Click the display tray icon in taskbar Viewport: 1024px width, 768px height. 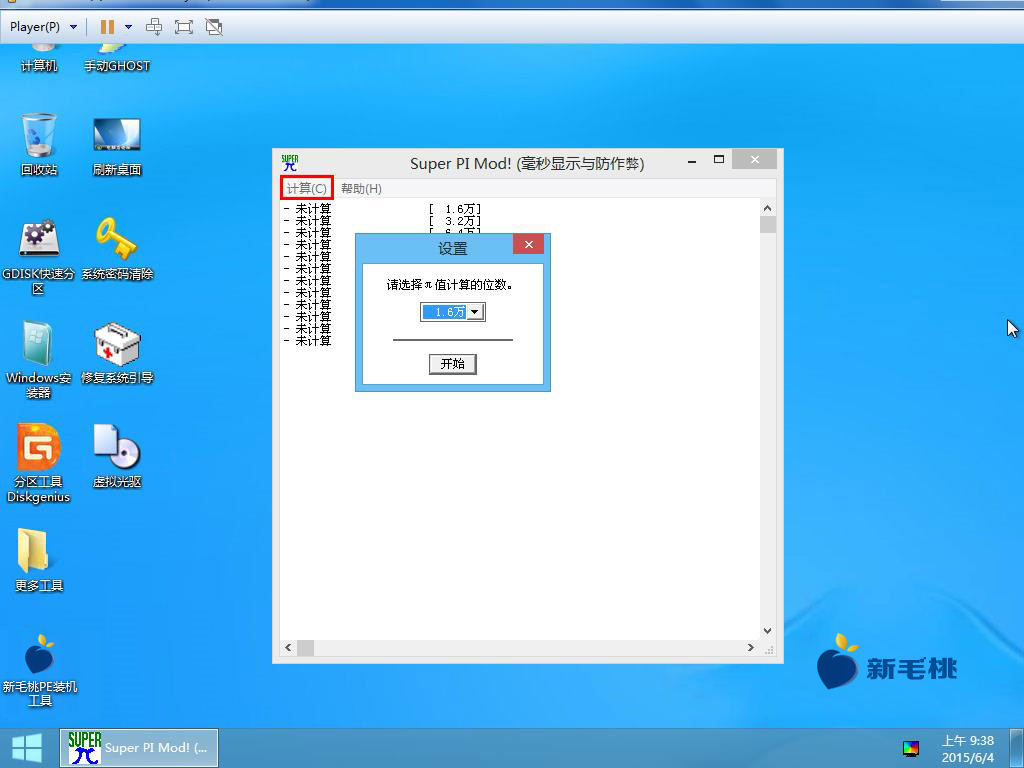coord(911,748)
